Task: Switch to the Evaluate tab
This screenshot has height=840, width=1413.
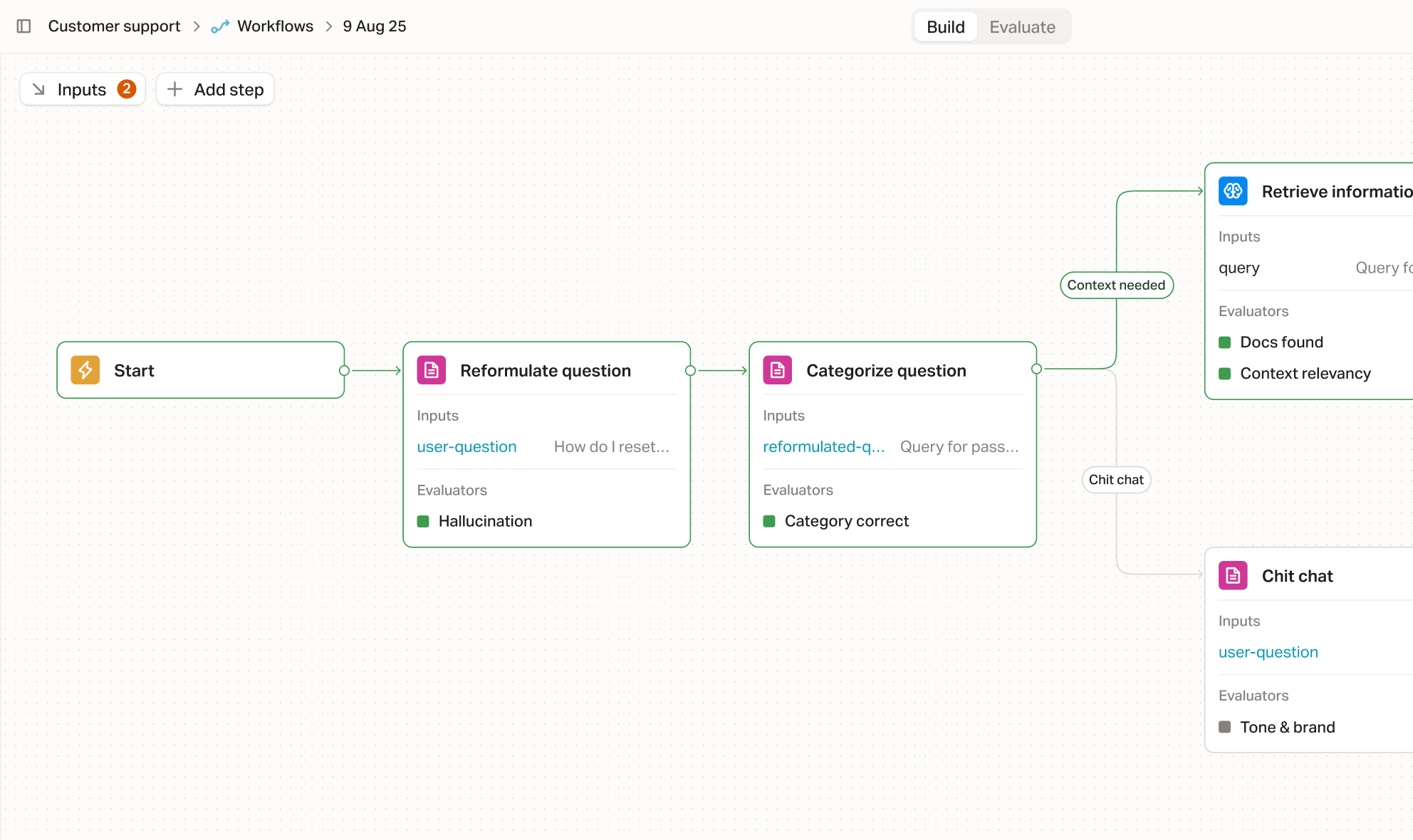Action: pyautogui.click(x=1022, y=27)
